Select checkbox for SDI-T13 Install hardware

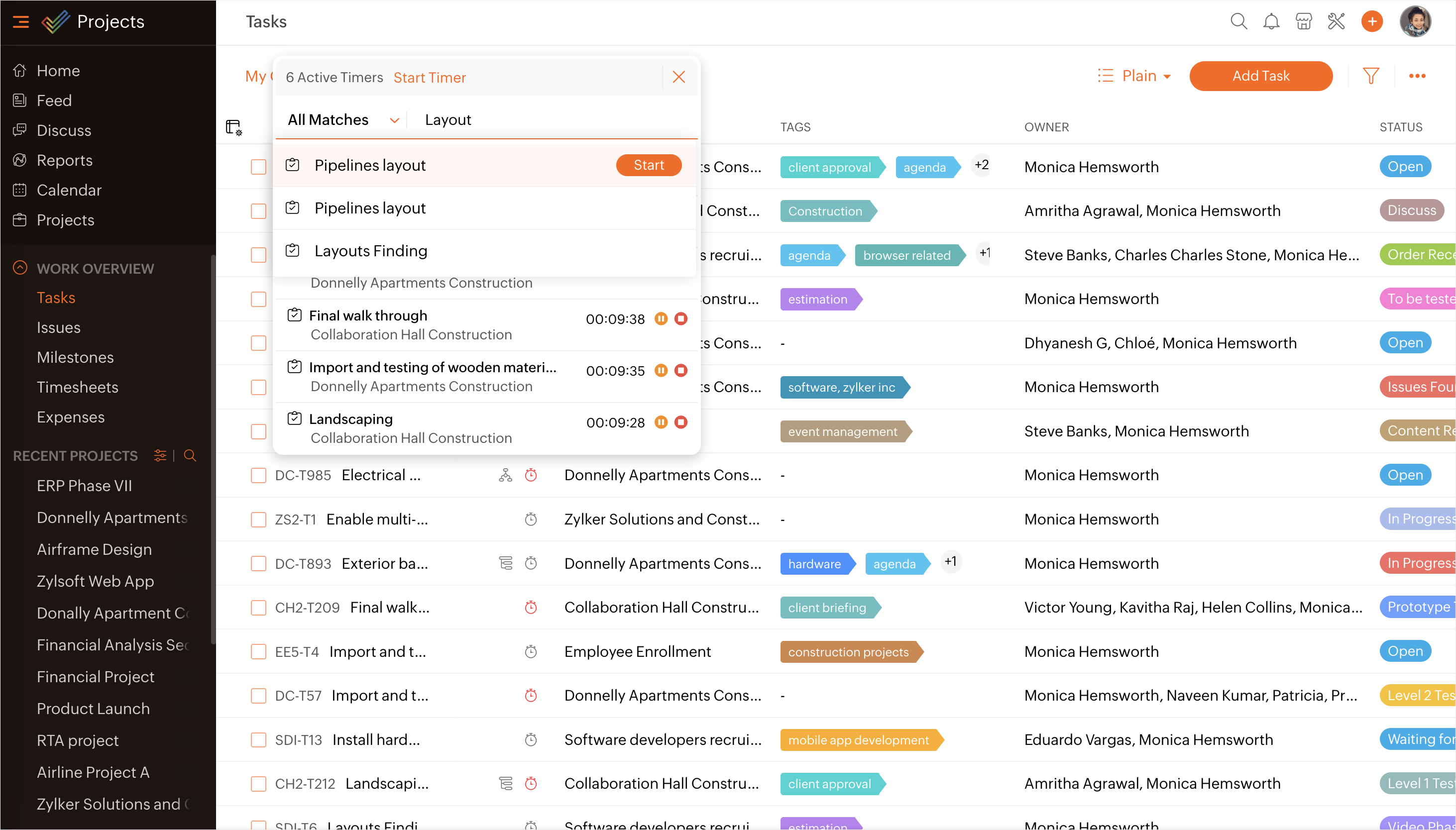(258, 739)
